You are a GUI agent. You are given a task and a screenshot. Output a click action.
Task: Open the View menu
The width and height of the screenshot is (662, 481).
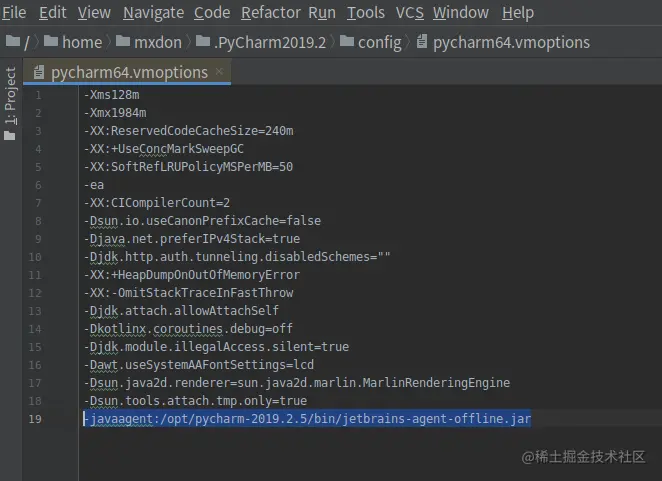pos(94,13)
